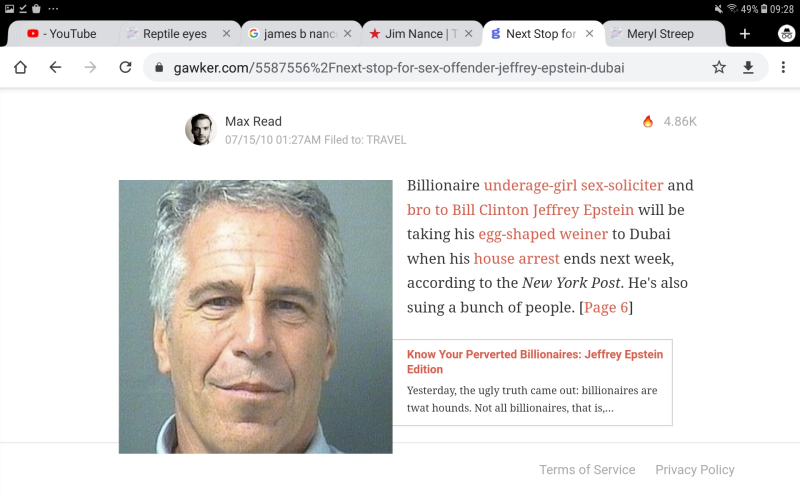The height and width of the screenshot is (500, 800).
Task: Reload the page with refresh icon
Action: point(126,67)
